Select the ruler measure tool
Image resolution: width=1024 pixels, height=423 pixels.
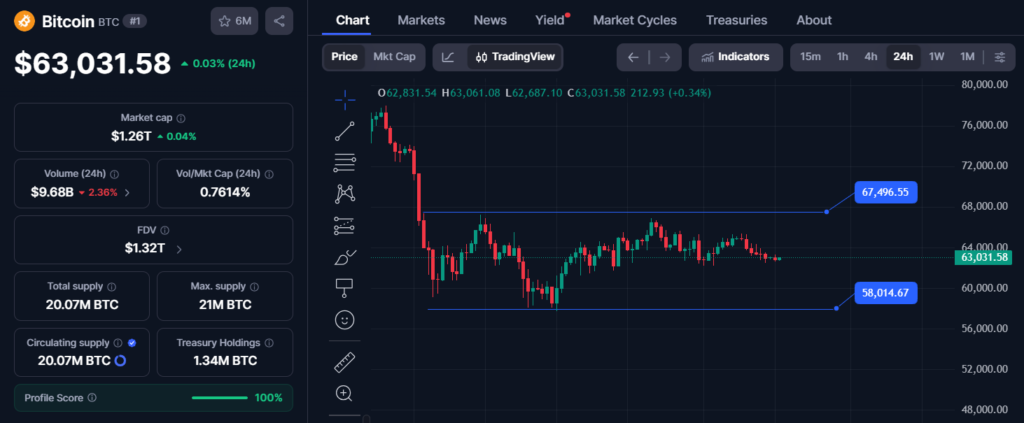(344, 362)
